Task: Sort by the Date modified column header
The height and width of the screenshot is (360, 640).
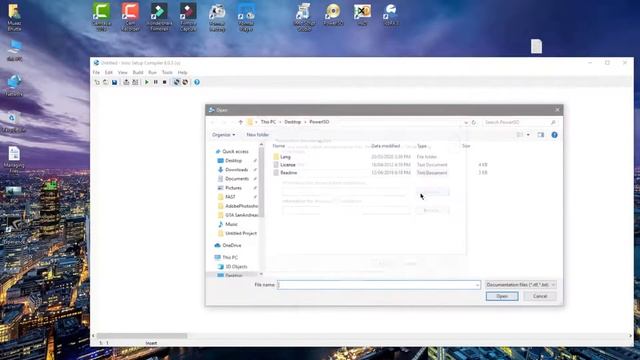Action: point(386,146)
